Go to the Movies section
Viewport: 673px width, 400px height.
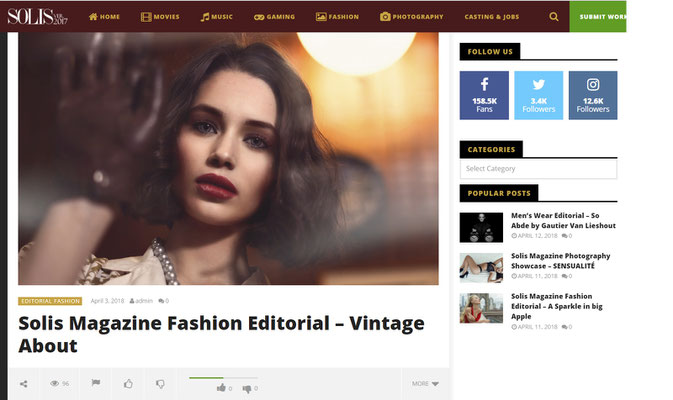point(160,17)
